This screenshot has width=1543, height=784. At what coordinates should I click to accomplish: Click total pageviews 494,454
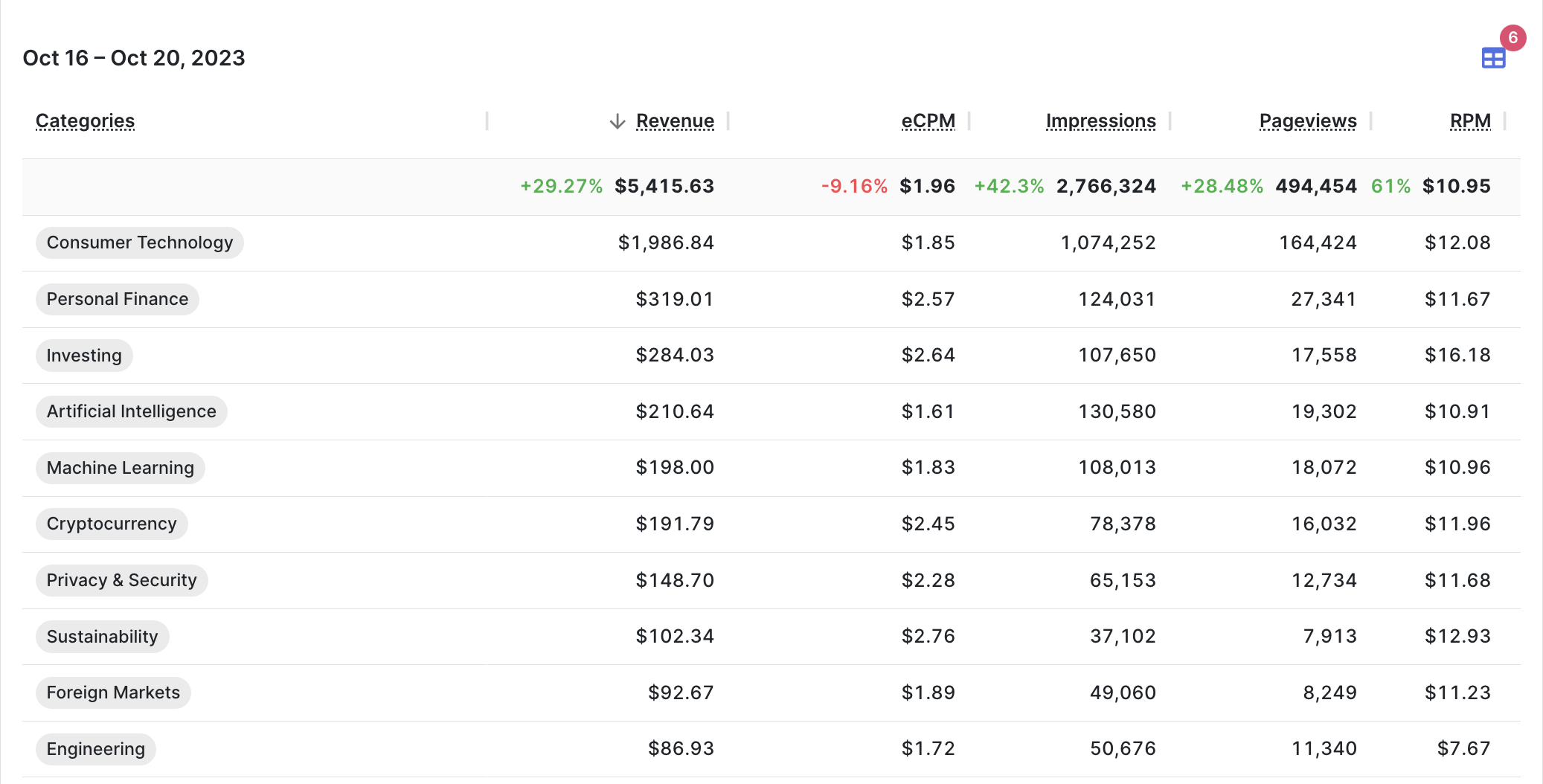point(1316,186)
